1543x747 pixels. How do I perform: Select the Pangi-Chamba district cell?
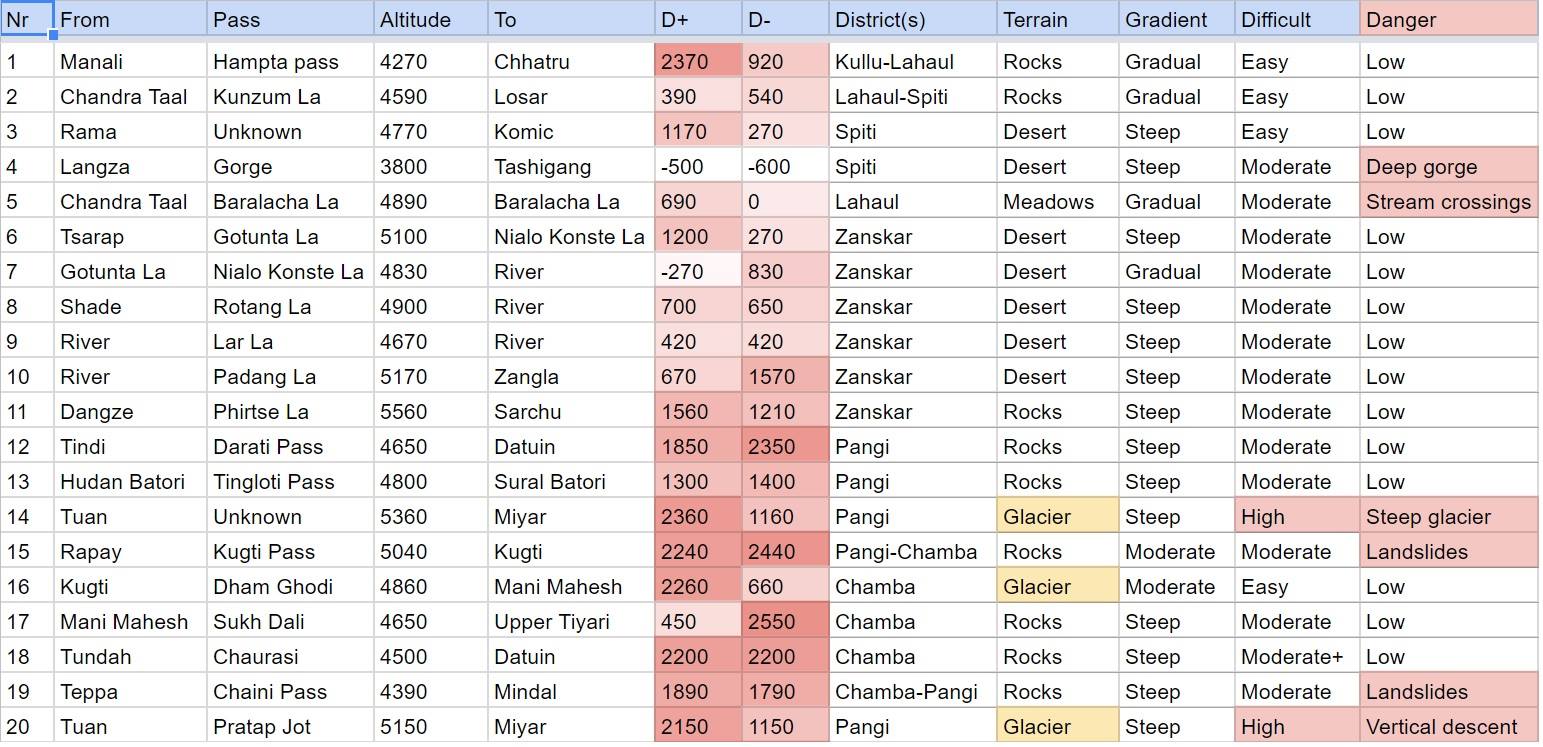[913, 552]
